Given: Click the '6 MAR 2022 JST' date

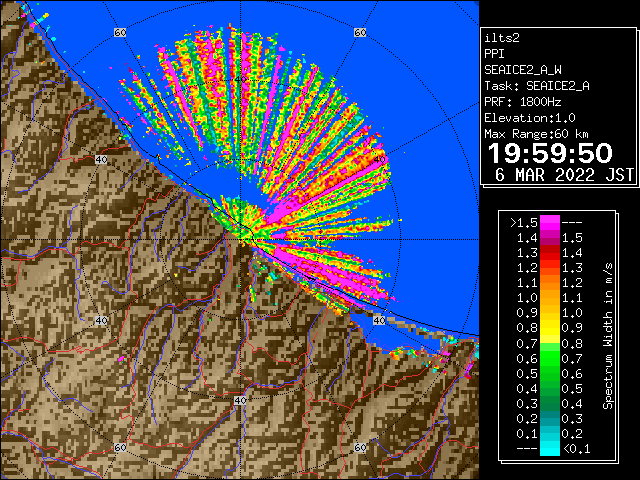Looking at the screenshot, I should (564, 175).
